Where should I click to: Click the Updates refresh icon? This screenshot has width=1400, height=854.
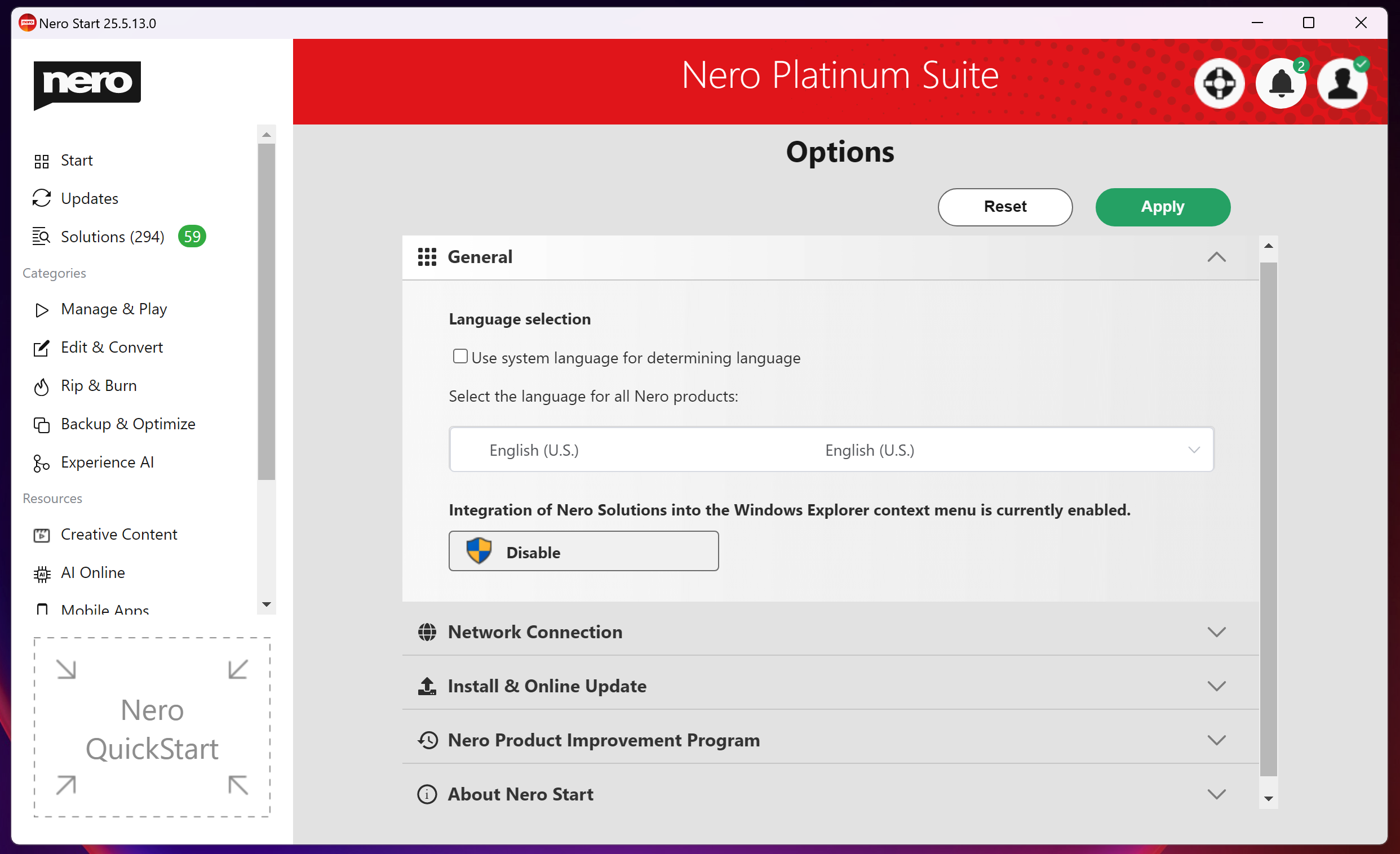[x=42, y=198]
